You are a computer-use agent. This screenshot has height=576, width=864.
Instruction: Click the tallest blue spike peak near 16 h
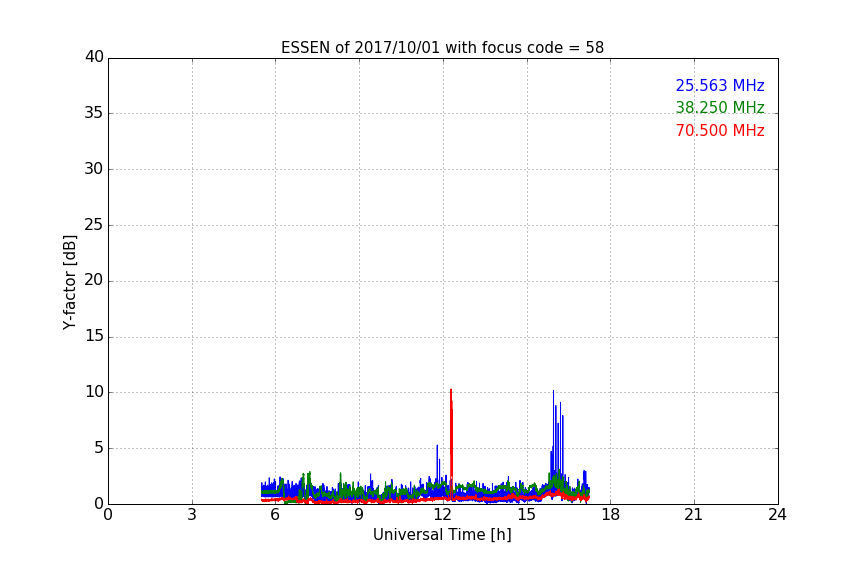(553, 391)
